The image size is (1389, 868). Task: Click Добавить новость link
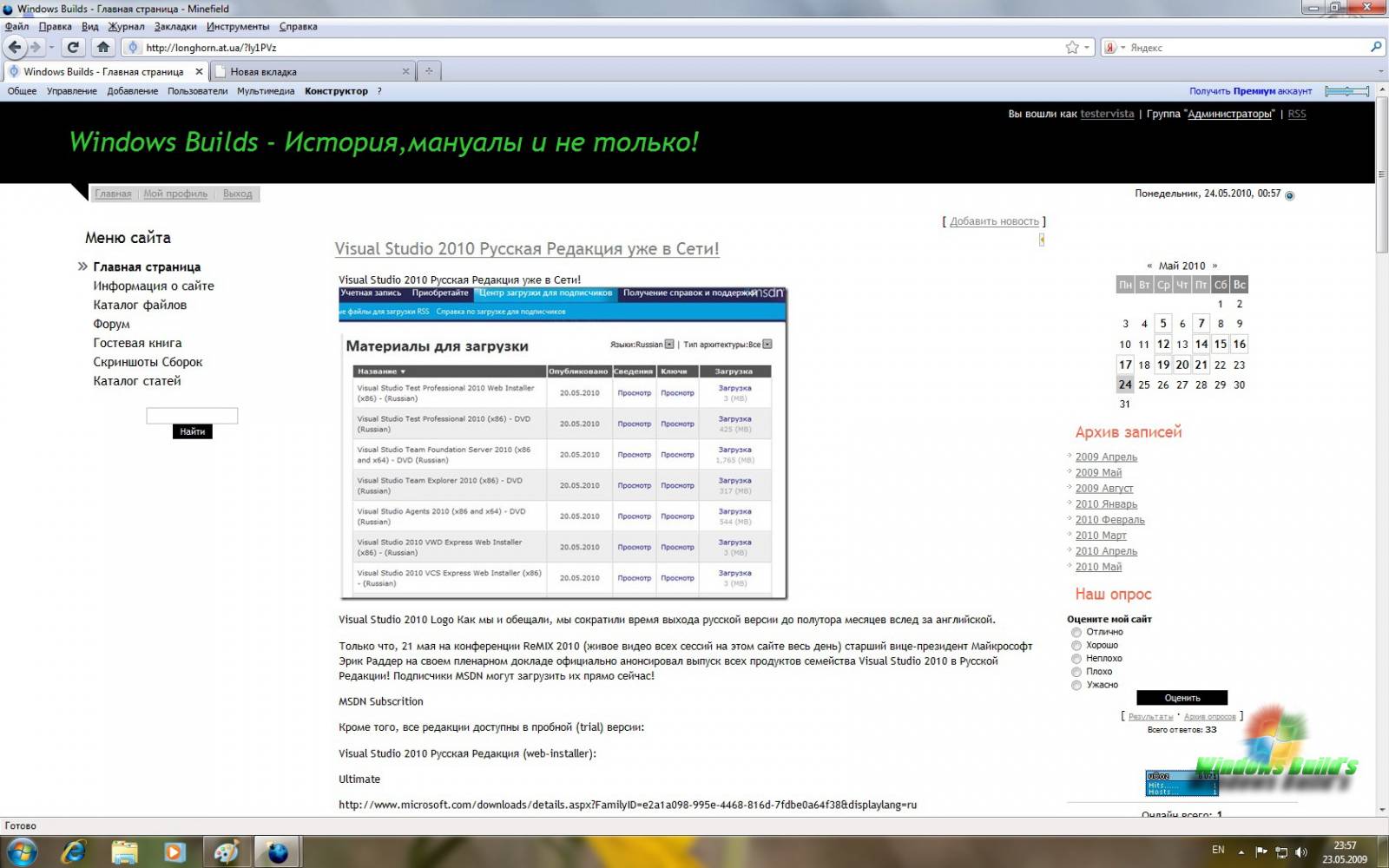tap(994, 221)
